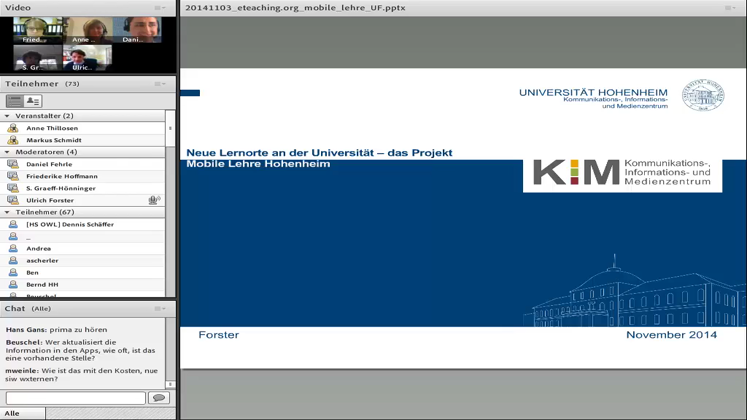The width and height of the screenshot is (747, 420).
Task: Click the chat message input field
Action: pos(75,398)
